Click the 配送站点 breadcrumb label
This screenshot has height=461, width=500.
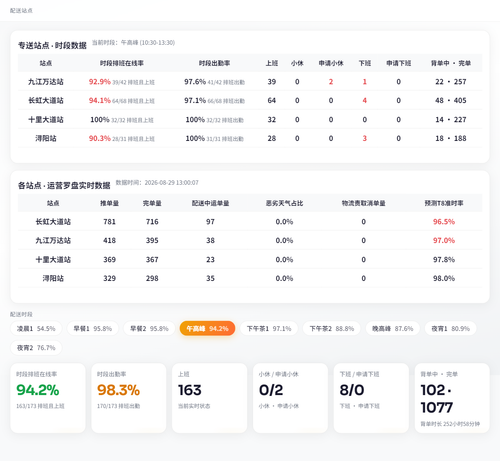click(21, 11)
